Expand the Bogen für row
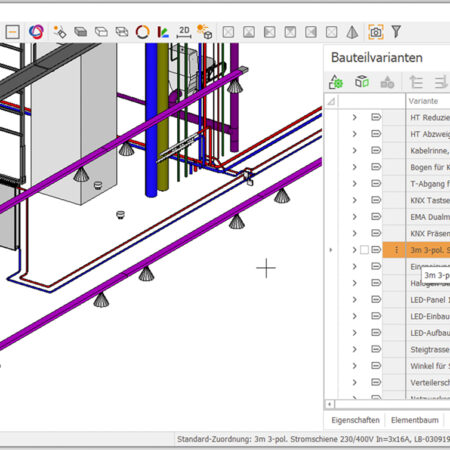This screenshot has width=450, height=450. pos(355,167)
